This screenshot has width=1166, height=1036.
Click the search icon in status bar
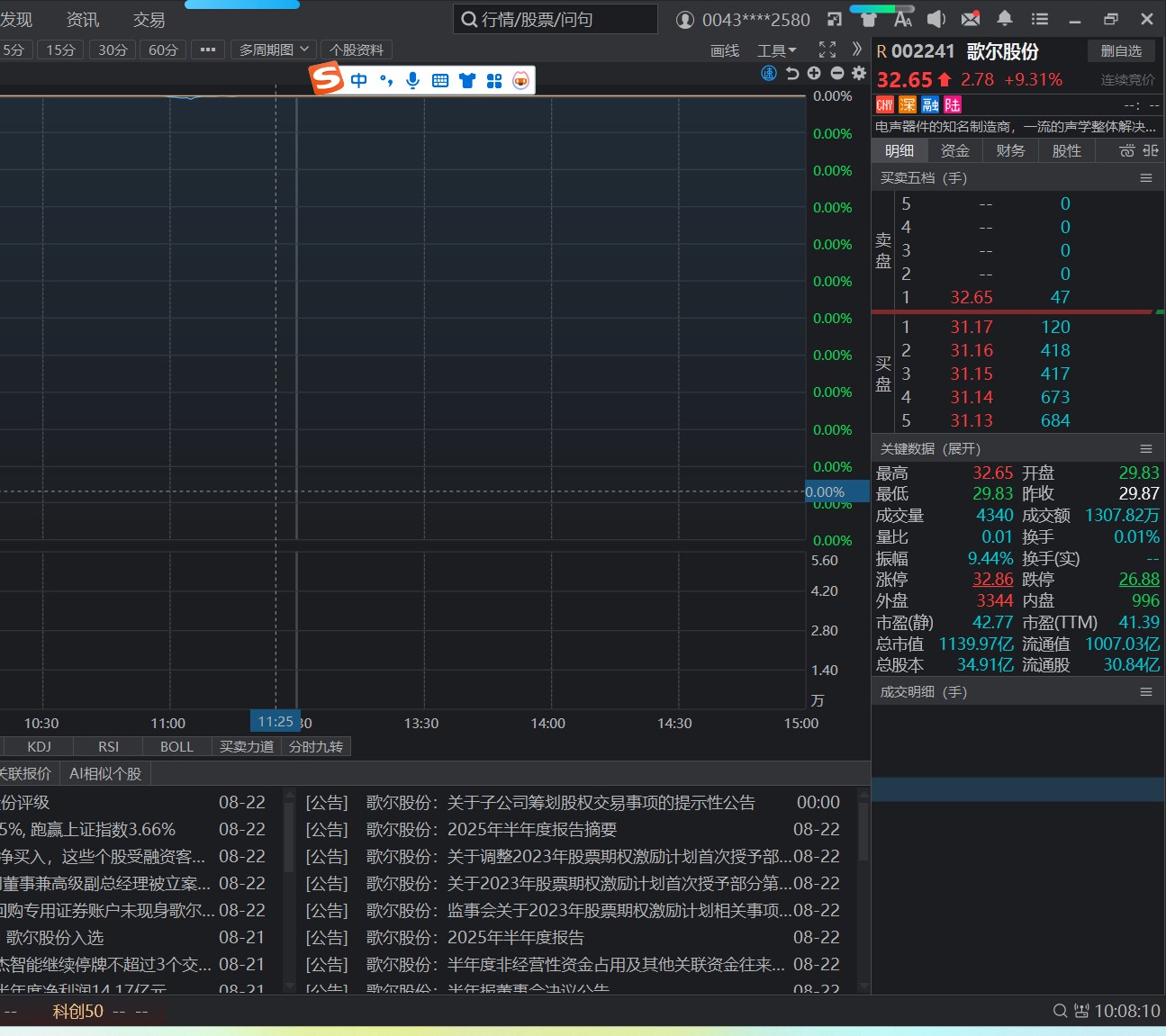[1061, 1011]
